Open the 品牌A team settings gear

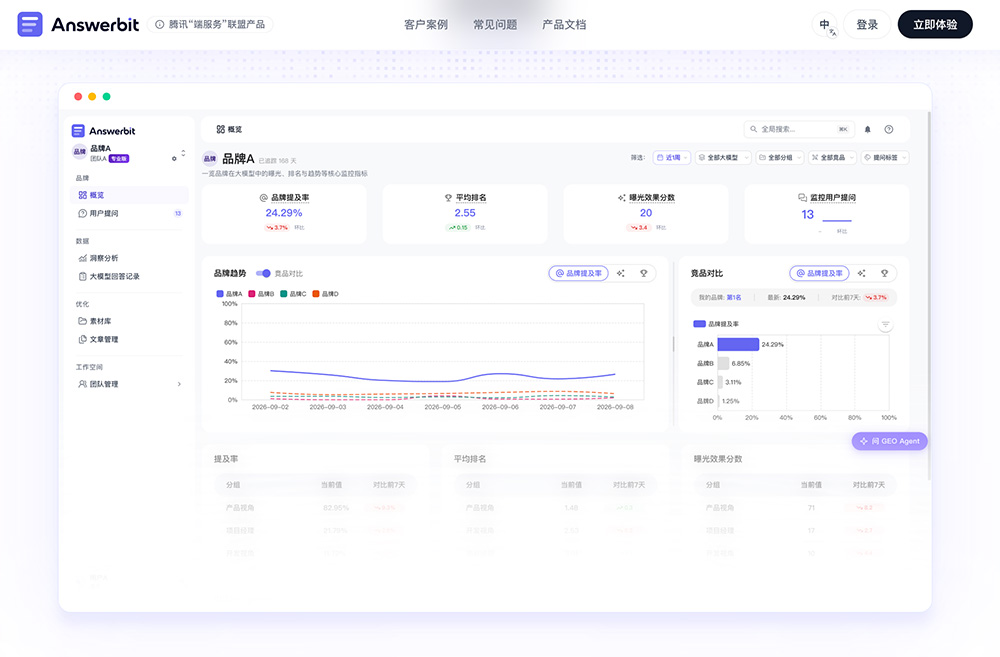pyautogui.click(x=174, y=158)
